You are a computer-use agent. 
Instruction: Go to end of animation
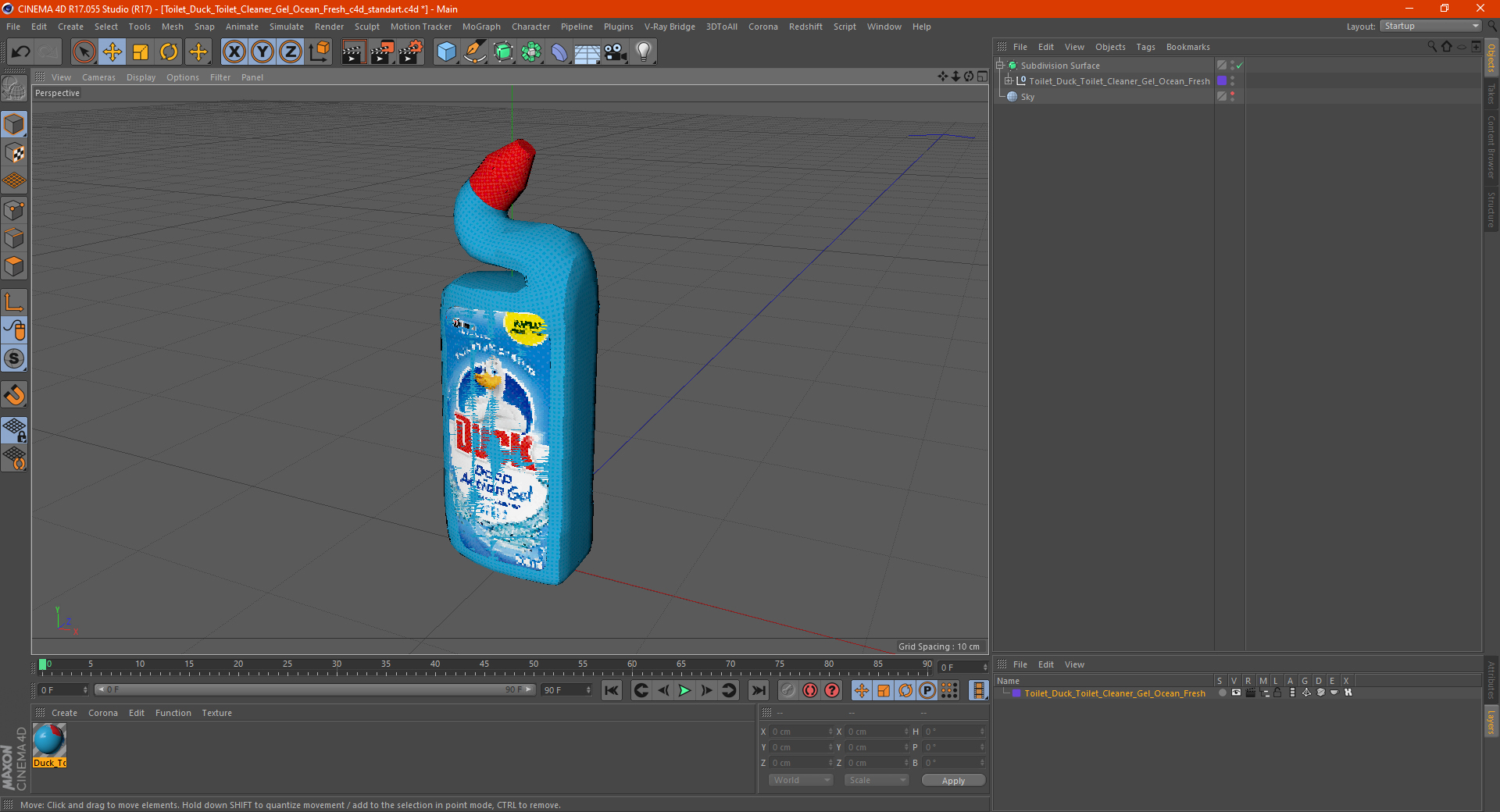pos(758,690)
